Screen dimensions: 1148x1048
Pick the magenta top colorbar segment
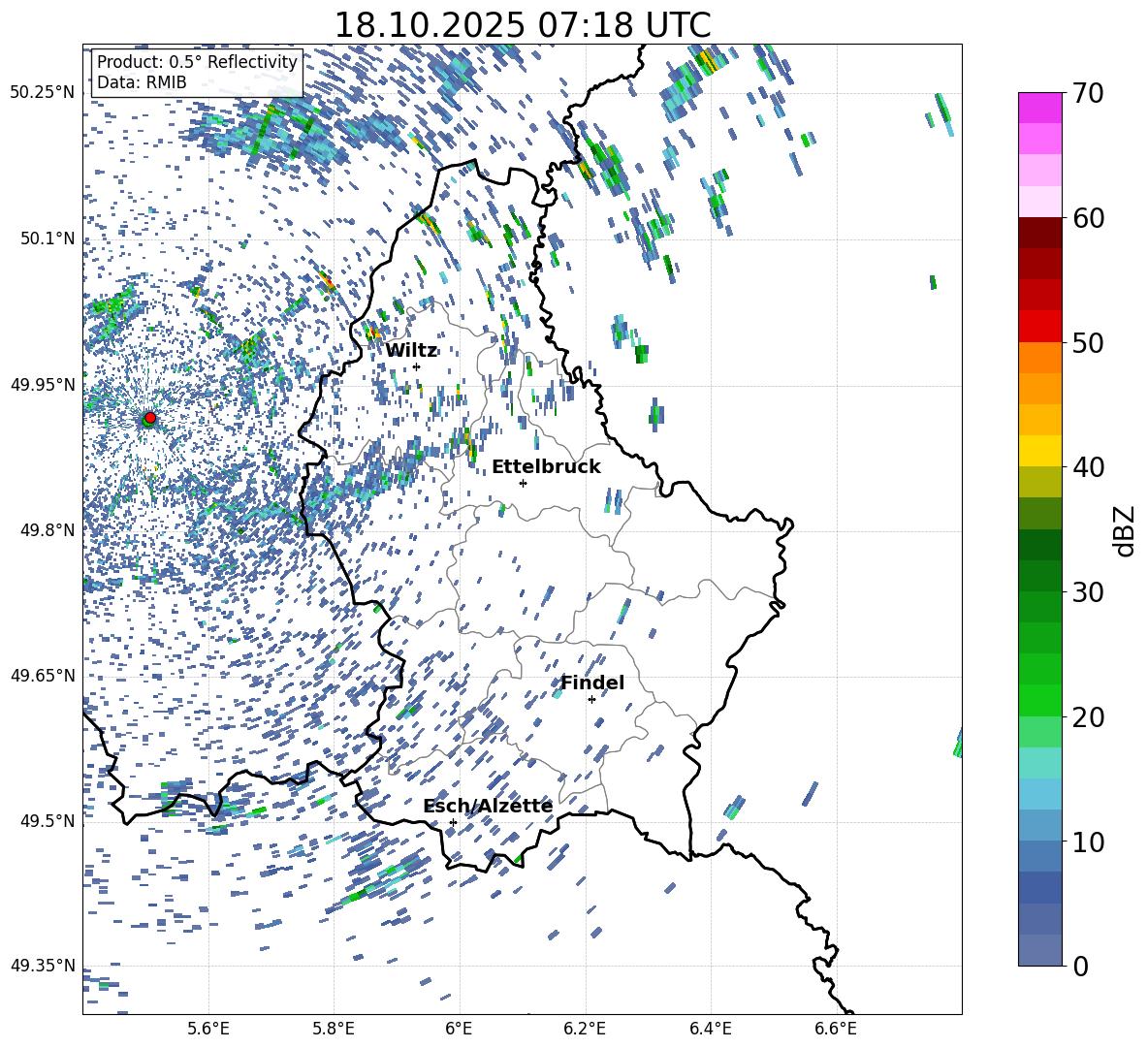pos(1040,108)
